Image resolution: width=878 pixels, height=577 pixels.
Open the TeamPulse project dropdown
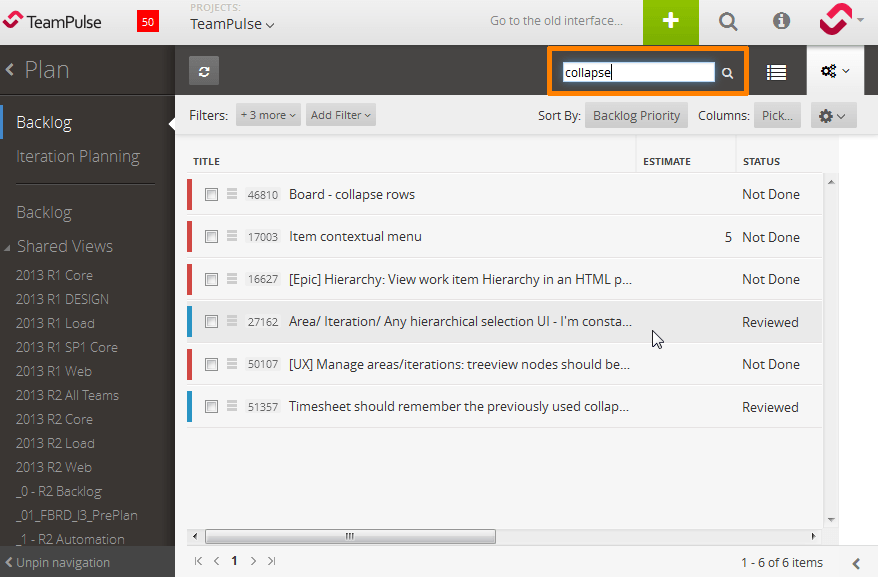[x=232, y=24]
